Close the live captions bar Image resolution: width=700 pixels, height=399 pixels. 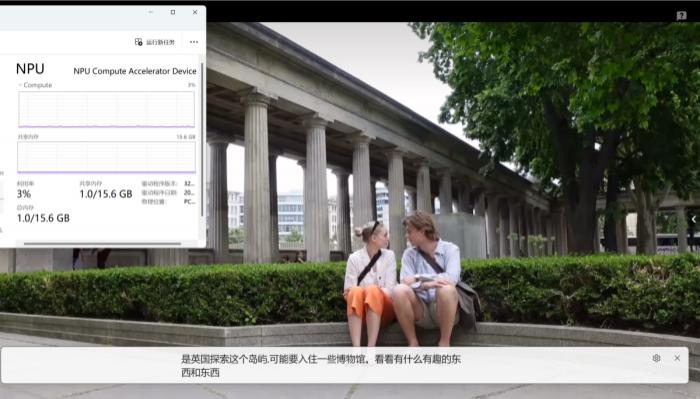pos(677,358)
